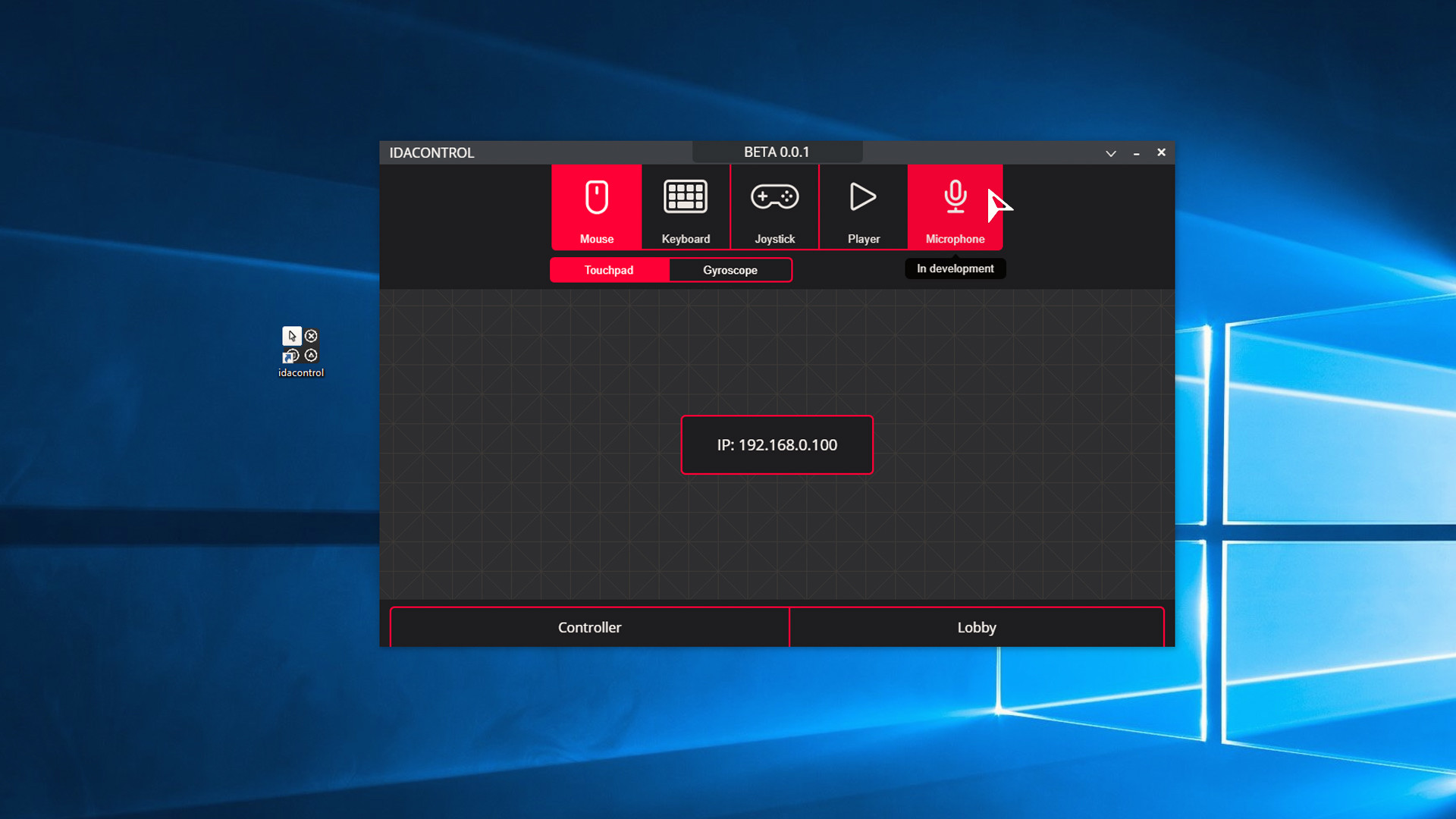Select the Microphone icon
Screen dimensions: 1456x819
click(x=955, y=197)
